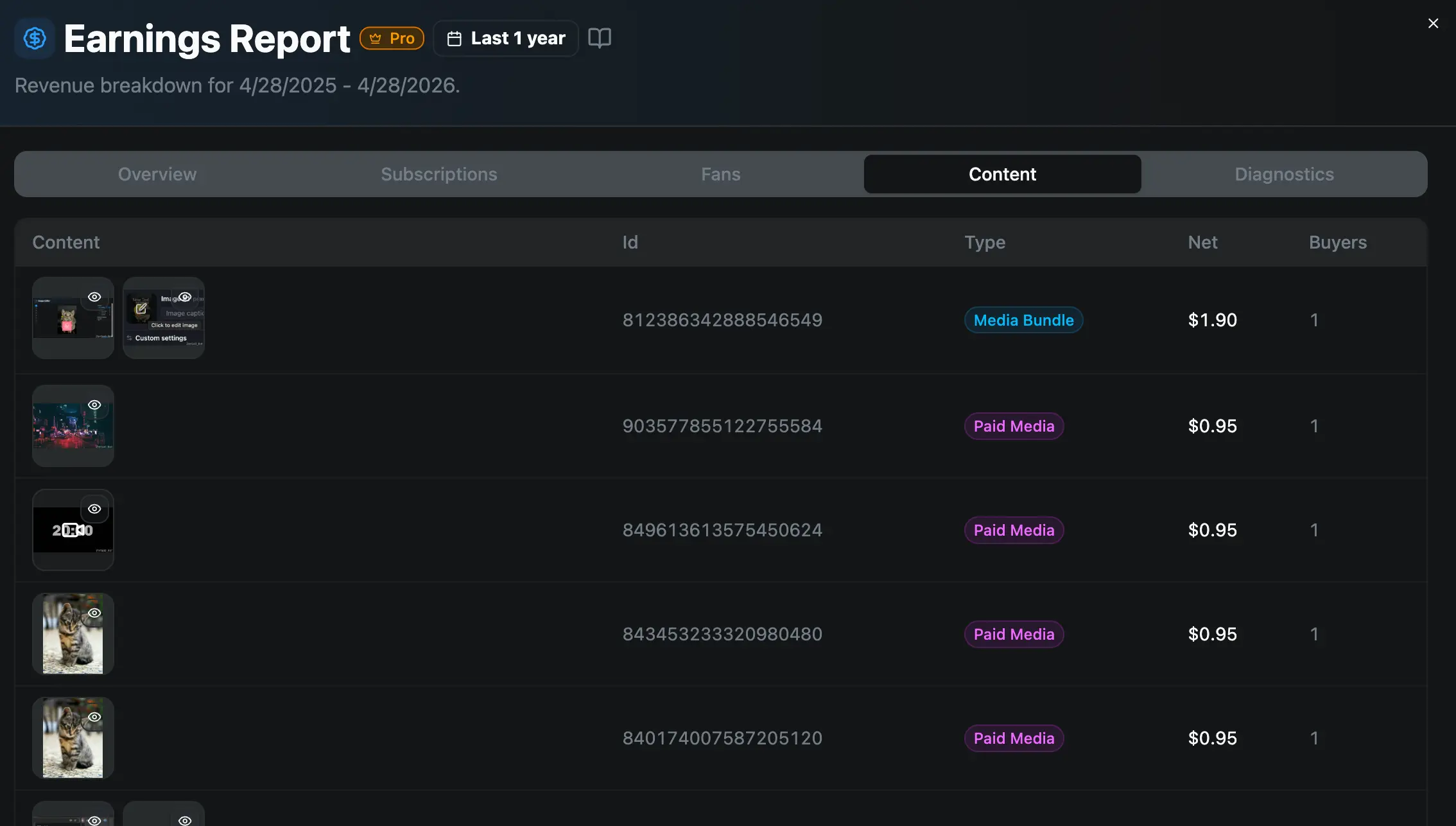Click the Type column header

(985, 242)
